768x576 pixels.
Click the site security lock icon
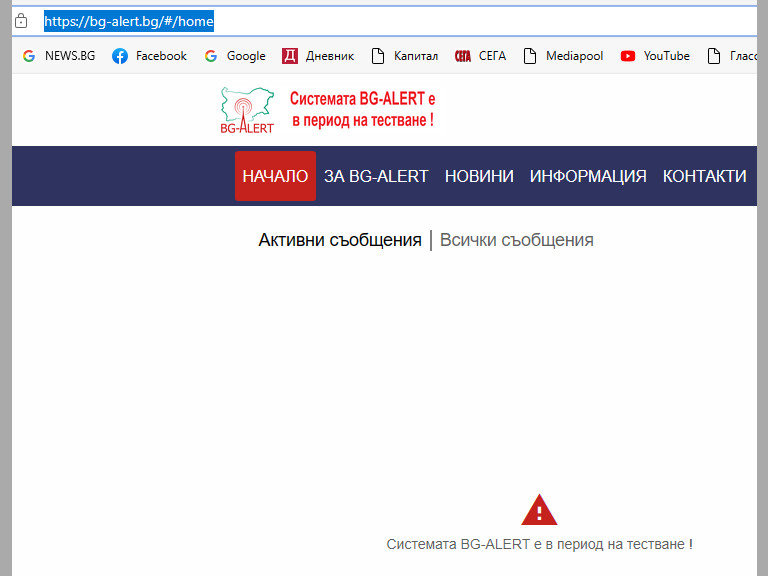click(20, 21)
